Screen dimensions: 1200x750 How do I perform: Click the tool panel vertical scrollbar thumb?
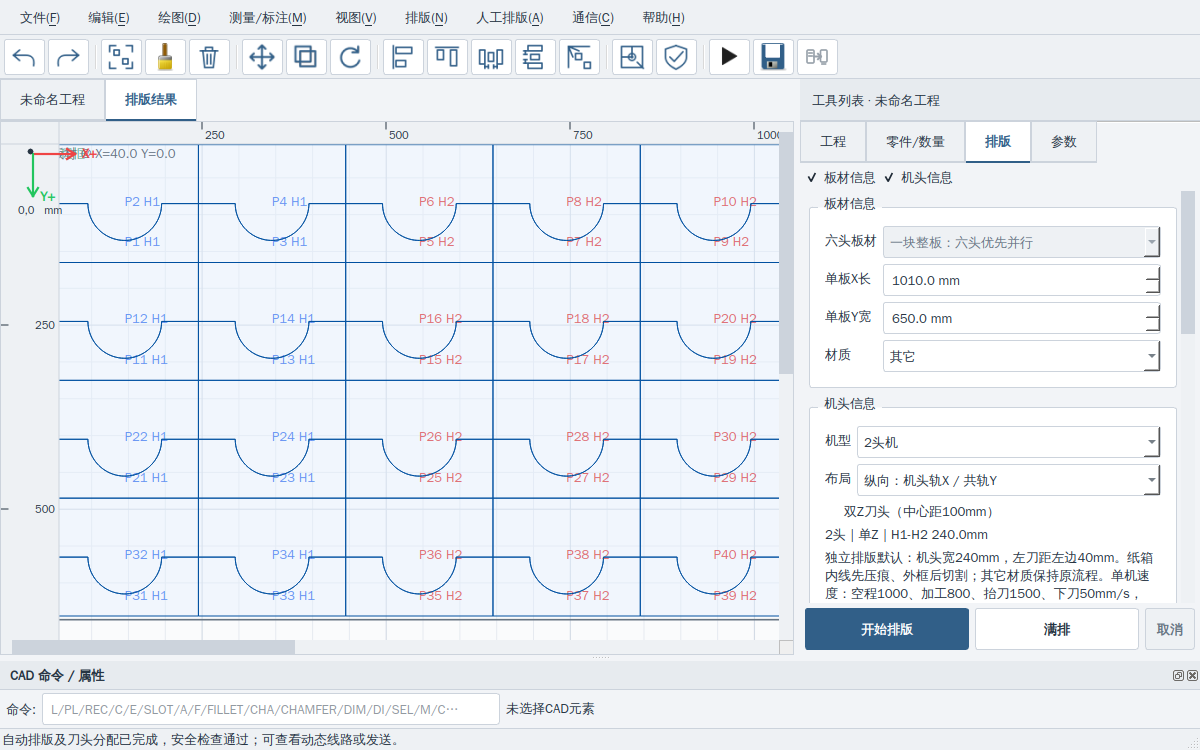[1188, 262]
